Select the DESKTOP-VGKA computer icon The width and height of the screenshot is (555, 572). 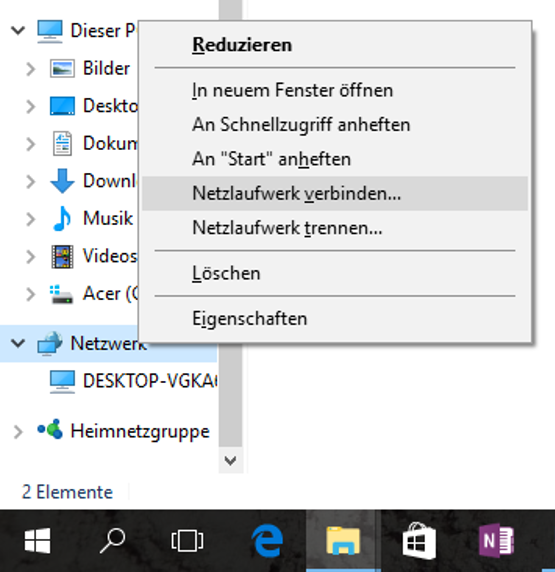(62, 382)
